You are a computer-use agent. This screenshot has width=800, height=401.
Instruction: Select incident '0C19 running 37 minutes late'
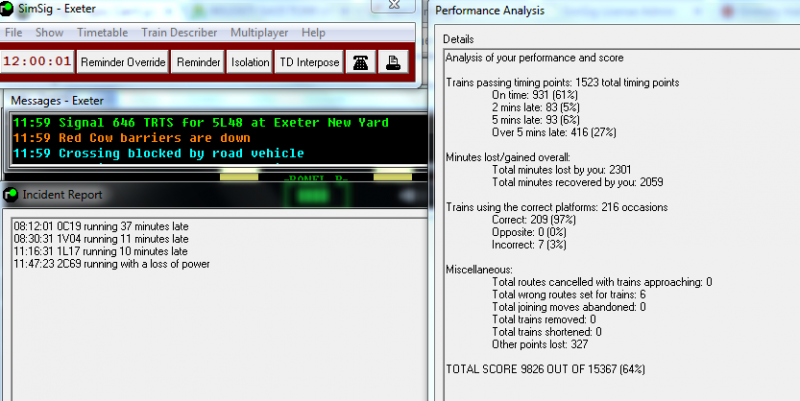click(x=101, y=226)
